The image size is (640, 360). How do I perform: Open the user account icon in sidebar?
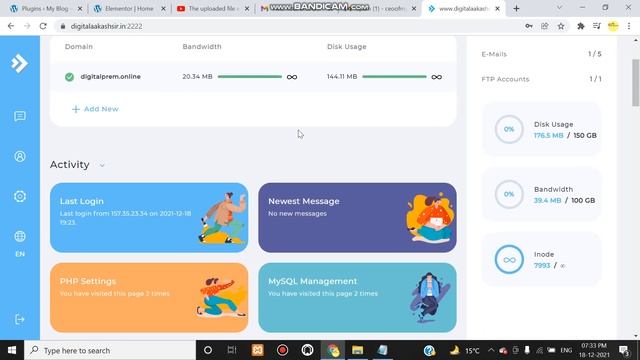[x=20, y=156]
